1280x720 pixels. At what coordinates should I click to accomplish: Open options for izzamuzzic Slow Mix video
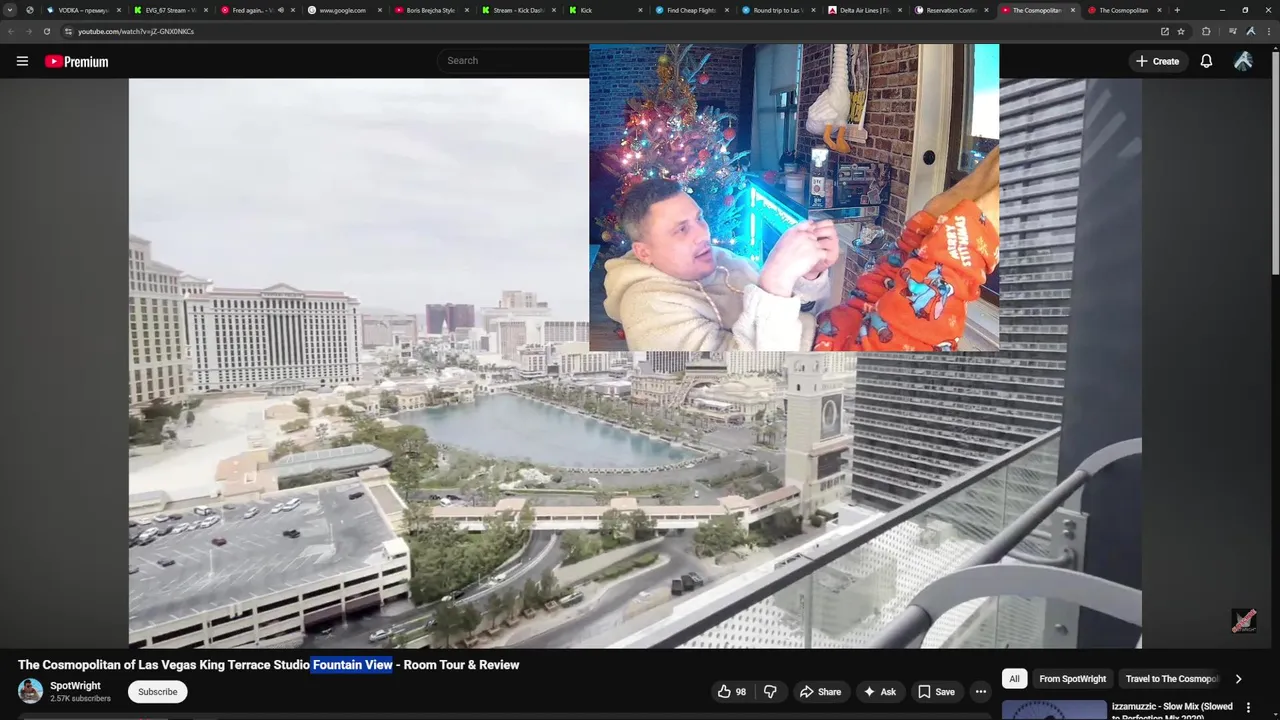click(x=1247, y=708)
